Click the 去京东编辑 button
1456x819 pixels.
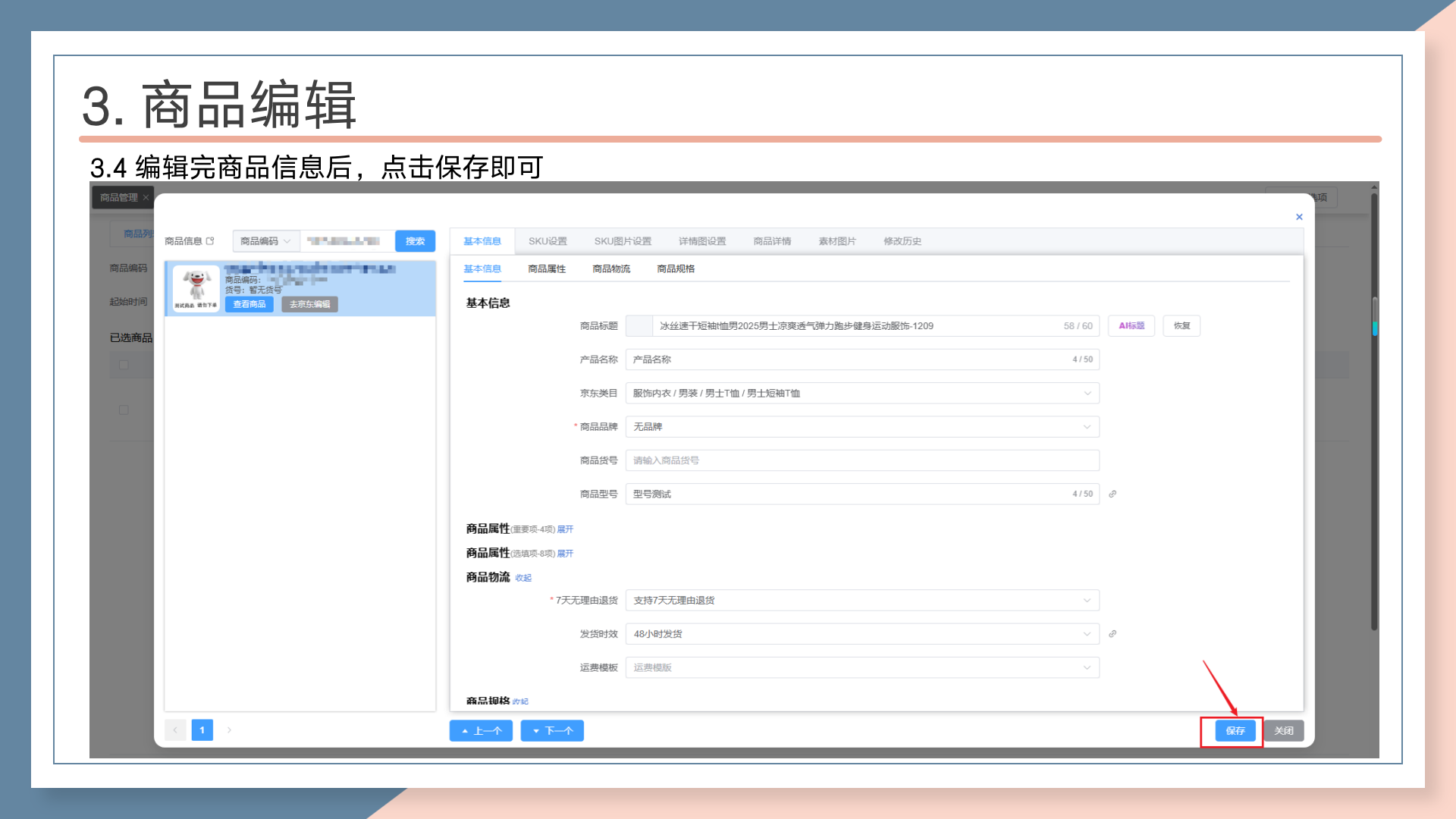pyautogui.click(x=309, y=304)
